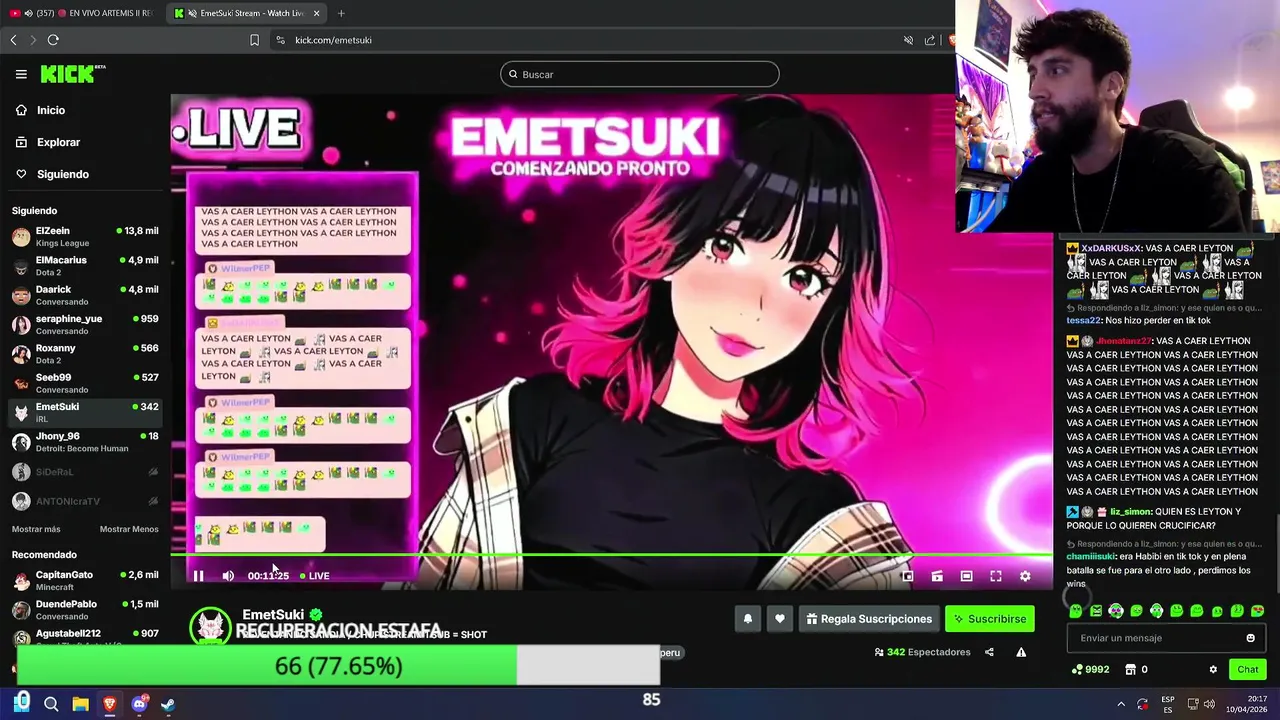Open Discord from taskbar
Viewport: 1280px width, 720px height.
coord(139,704)
